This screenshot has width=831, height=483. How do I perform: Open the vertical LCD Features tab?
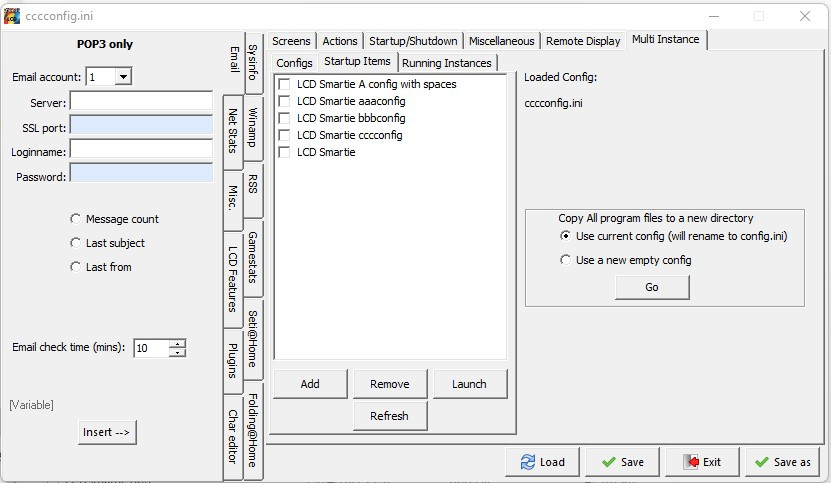pos(233,279)
